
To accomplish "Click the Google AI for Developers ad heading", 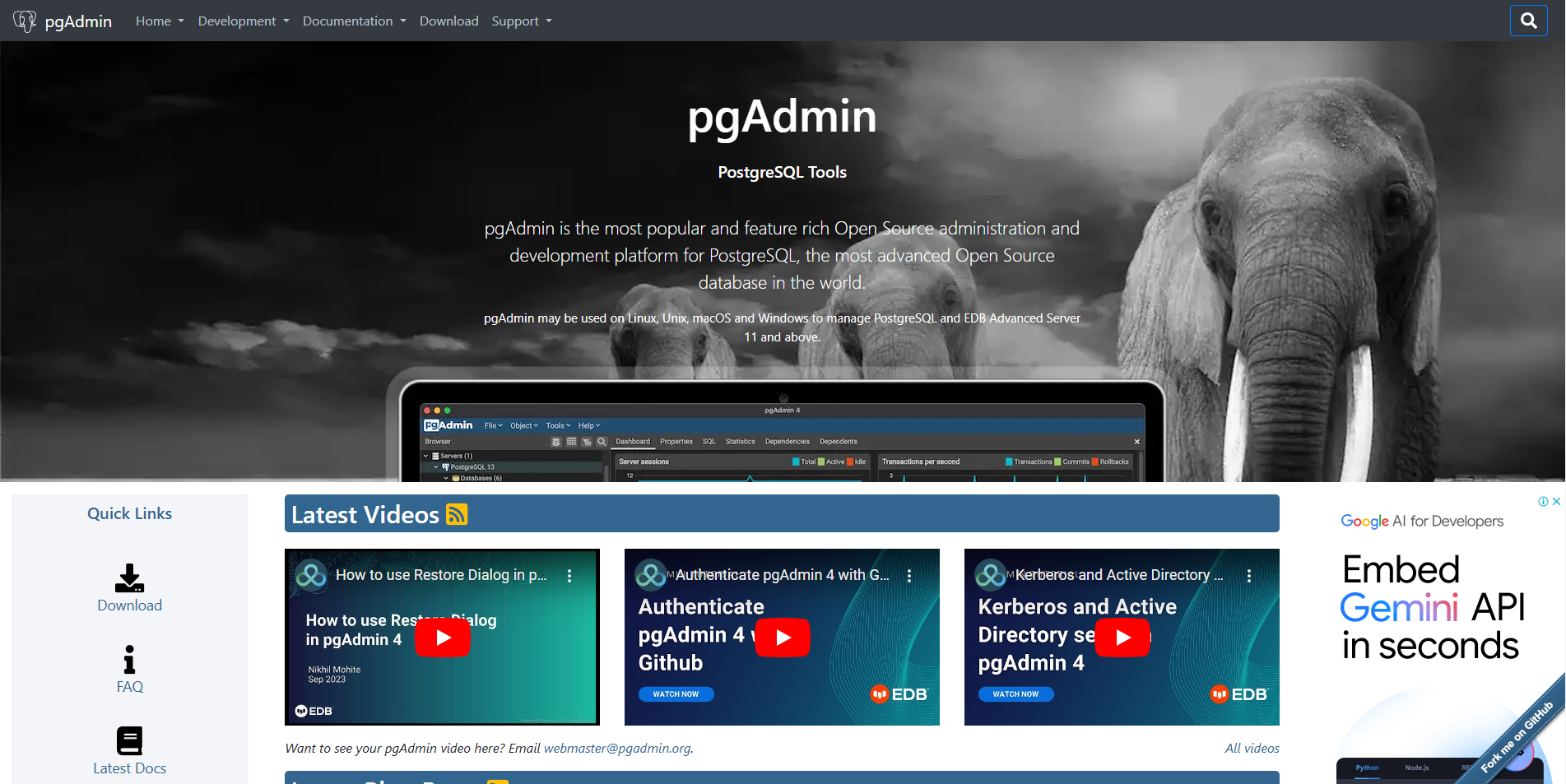I will click(1421, 521).
